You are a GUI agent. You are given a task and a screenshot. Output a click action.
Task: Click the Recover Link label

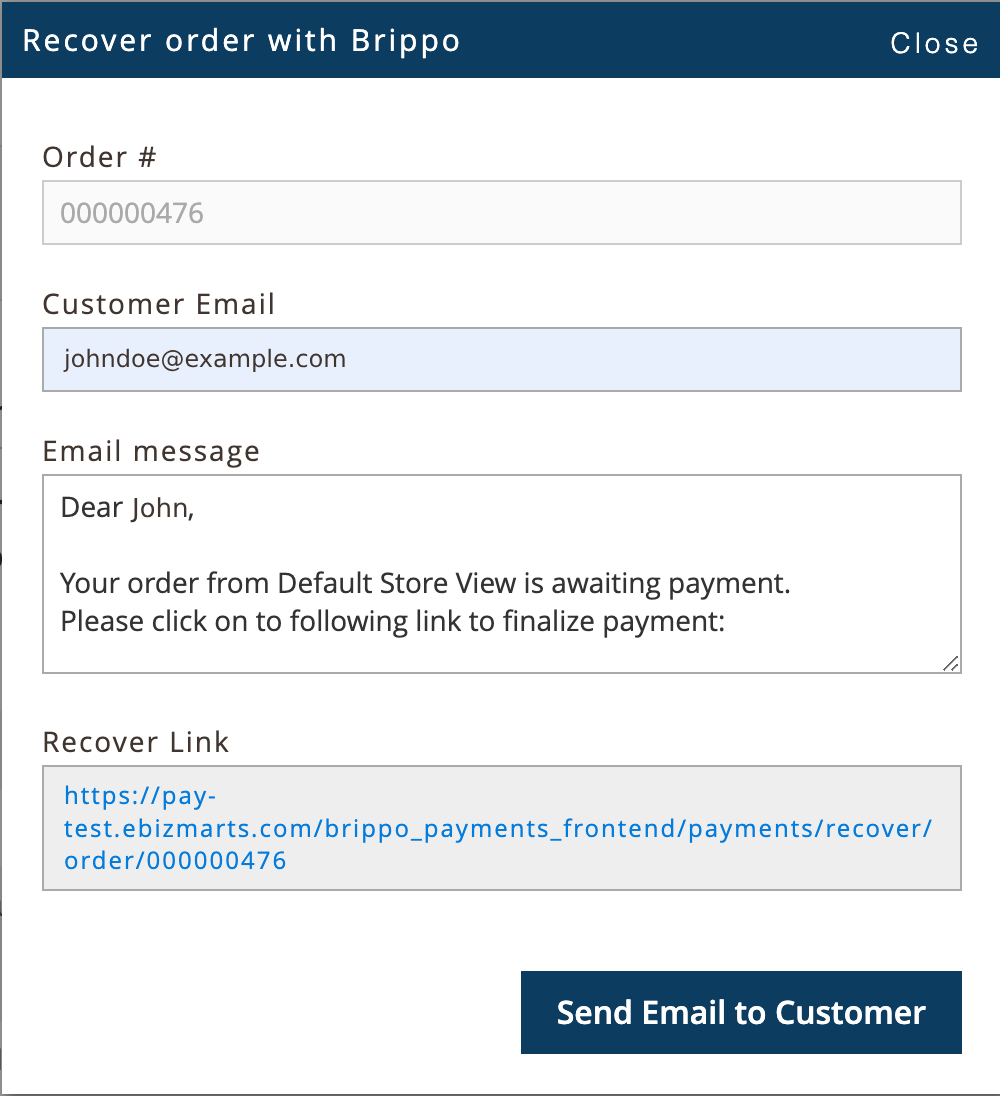pyautogui.click(x=136, y=742)
